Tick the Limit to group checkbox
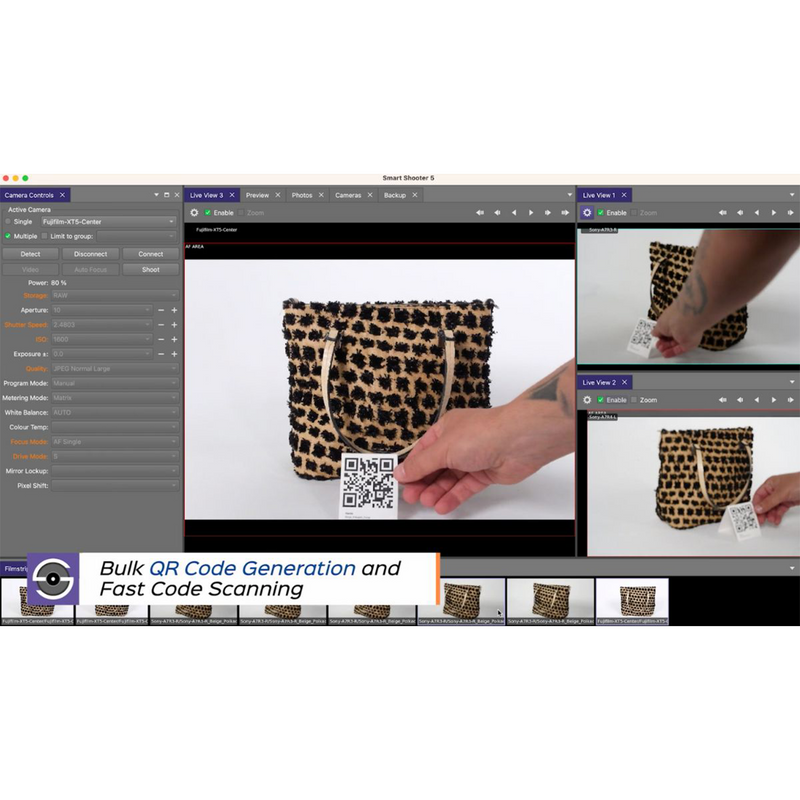The width and height of the screenshot is (800, 800). pyautogui.click(x=44, y=236)
